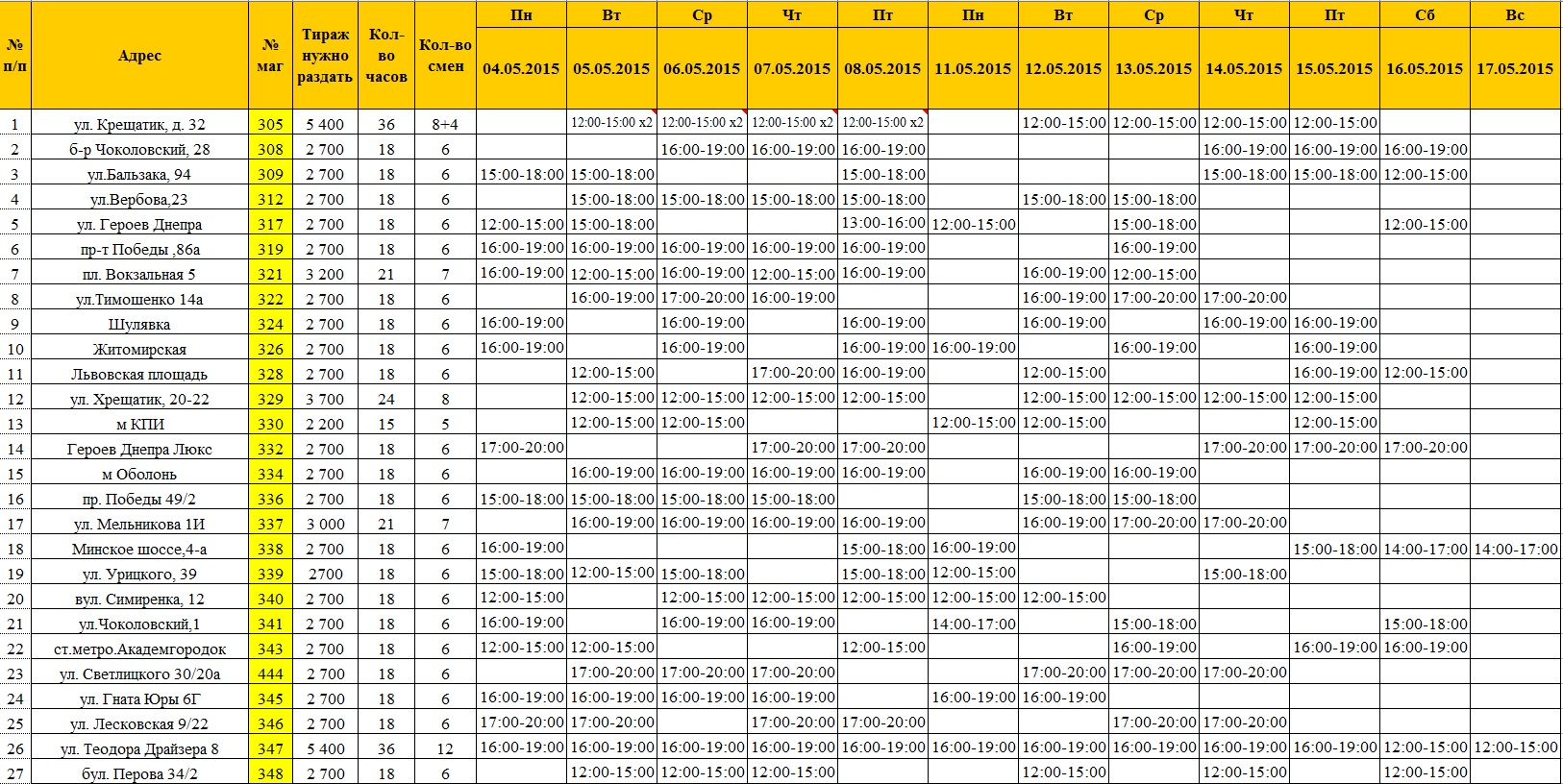Viewport: 1563px width, 784px height.
Task: Click store number cell 444
Action: click(270, 674)
